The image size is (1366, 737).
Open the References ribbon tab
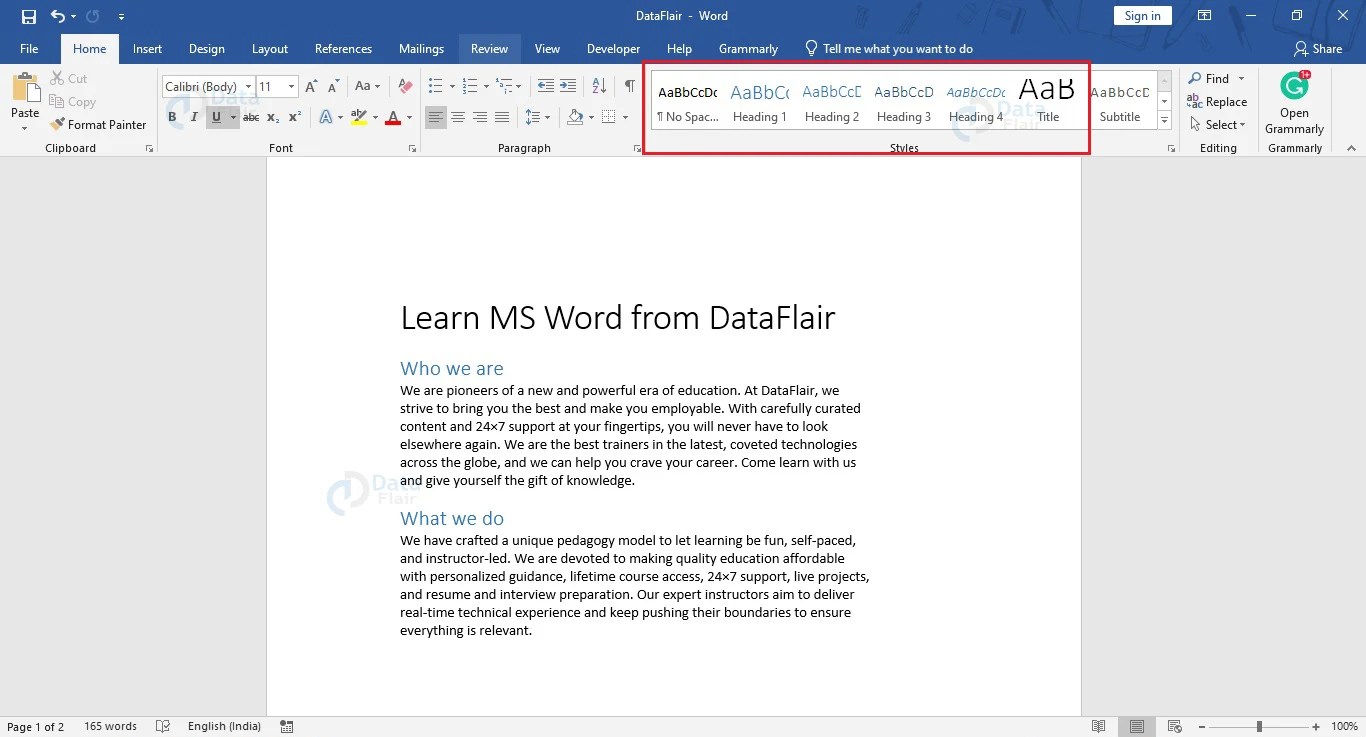343,48
